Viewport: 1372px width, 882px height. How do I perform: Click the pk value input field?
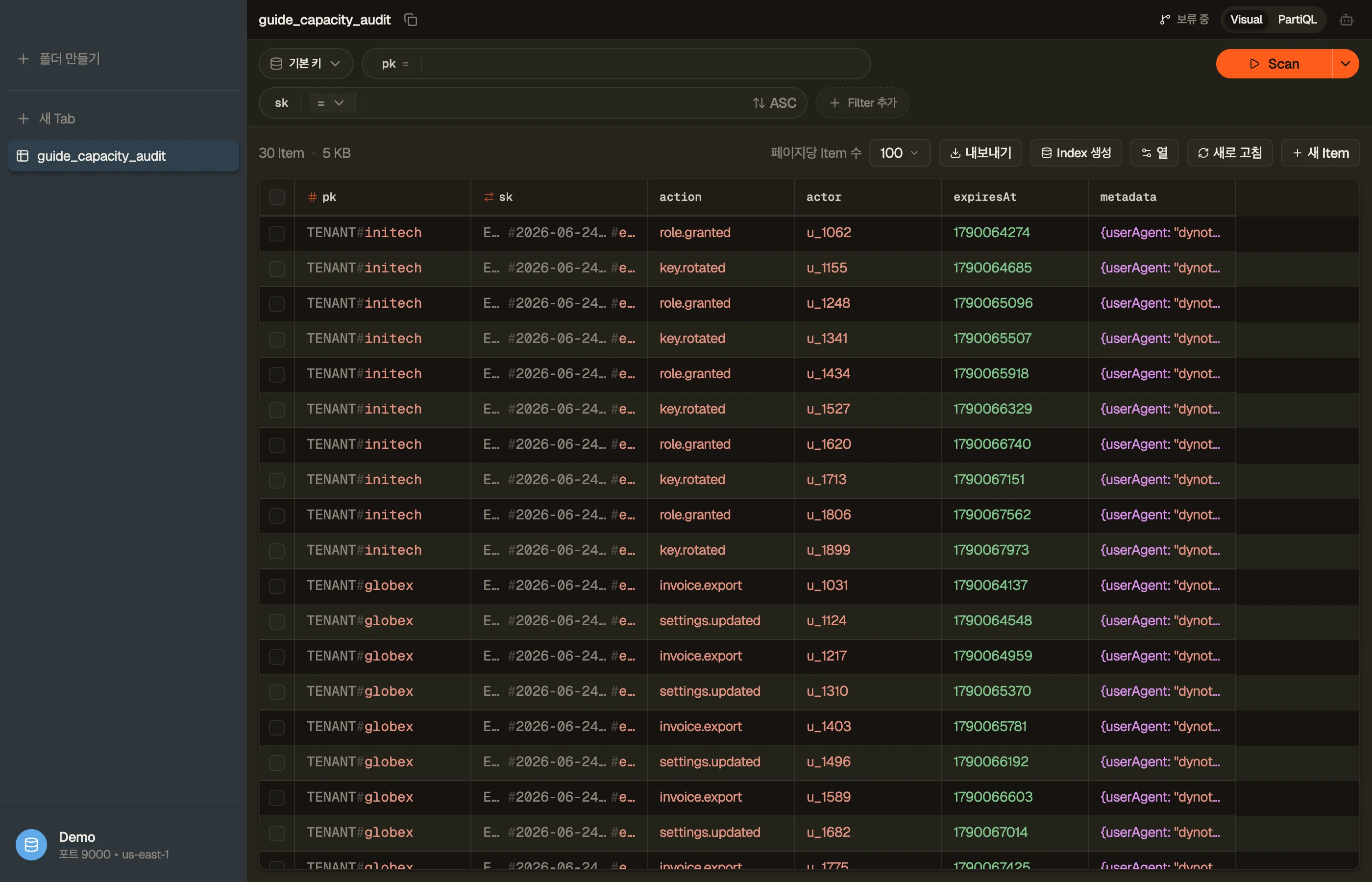(644, 64)
